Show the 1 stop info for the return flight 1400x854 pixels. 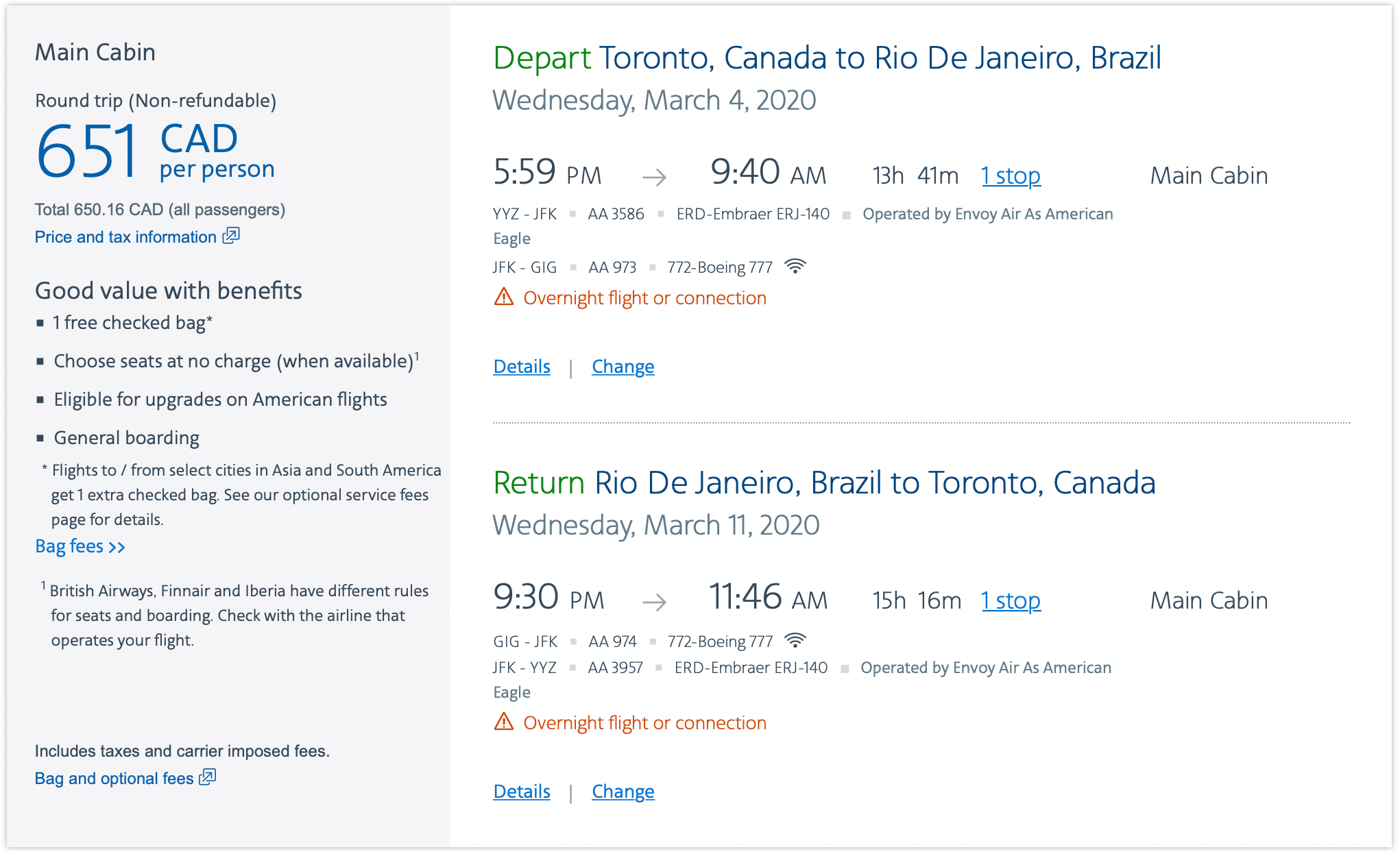1011,601
